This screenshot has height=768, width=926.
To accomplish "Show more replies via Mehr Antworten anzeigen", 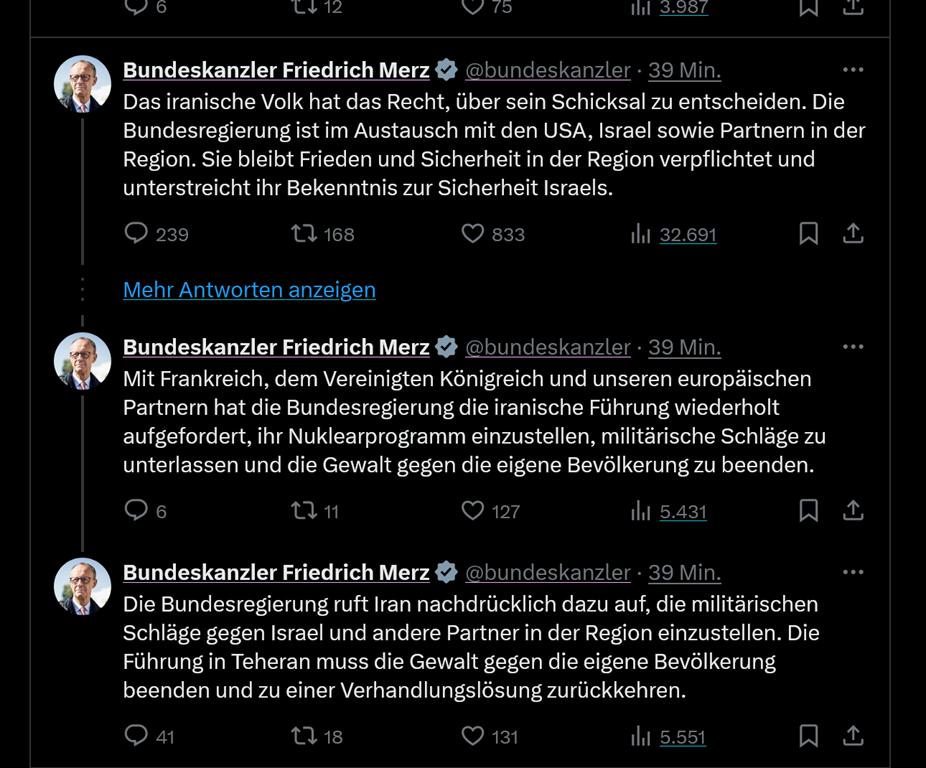I will pos(249,289).
